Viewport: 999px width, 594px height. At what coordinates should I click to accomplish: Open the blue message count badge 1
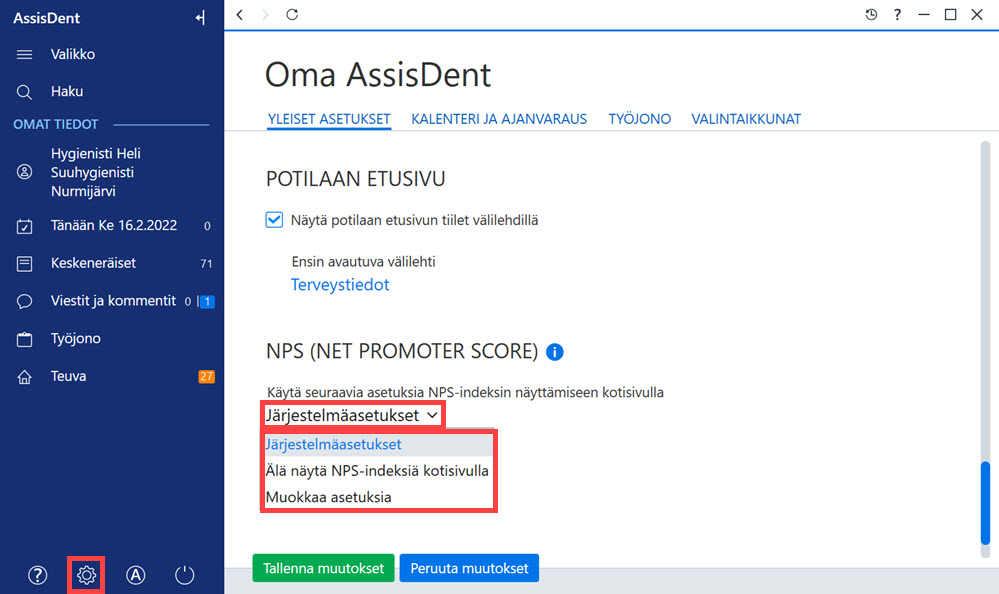pyautogui.click(x=207, y=301)
